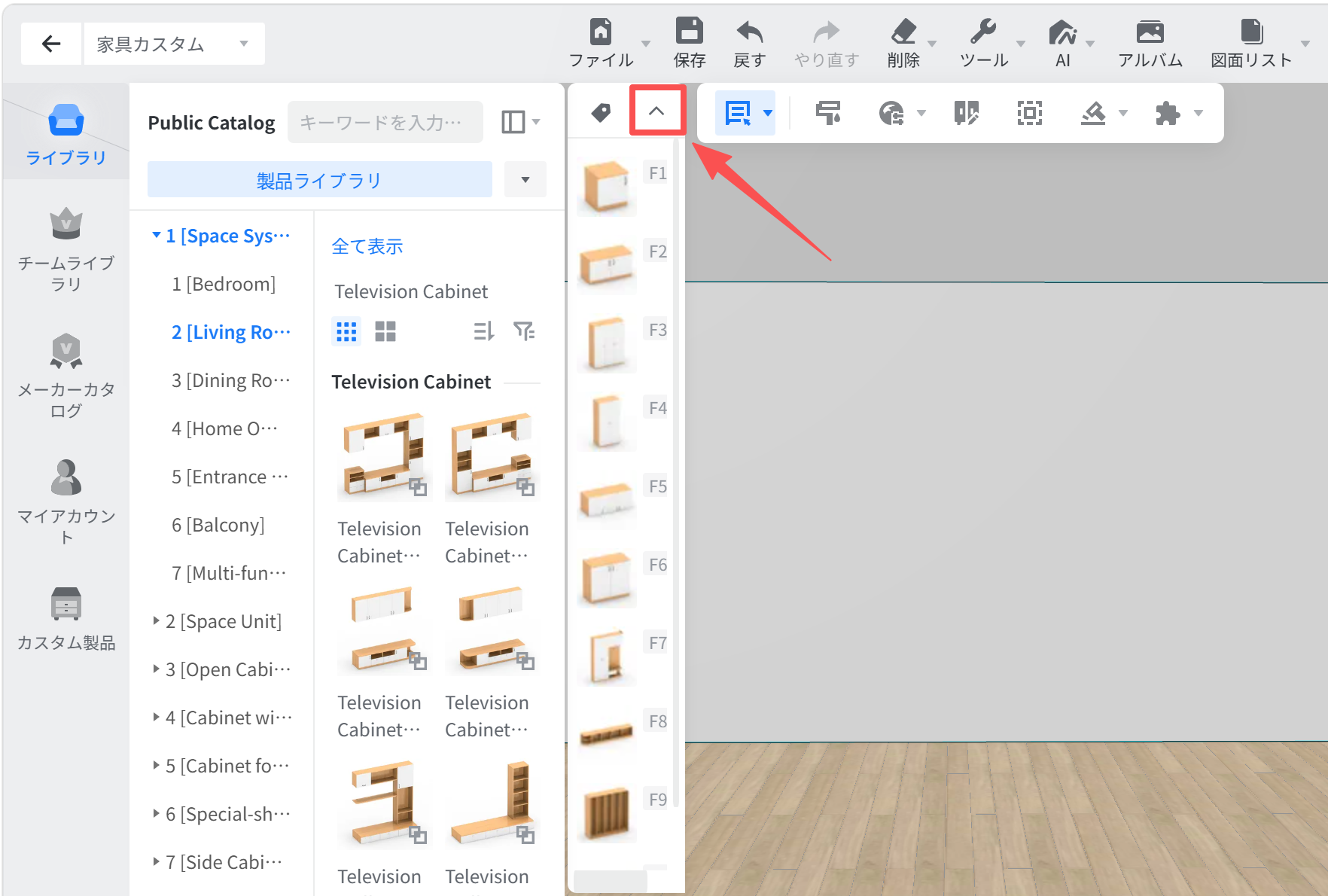Select the 5 [Entrance… category
1328x896 pixels.
point(230,477)
